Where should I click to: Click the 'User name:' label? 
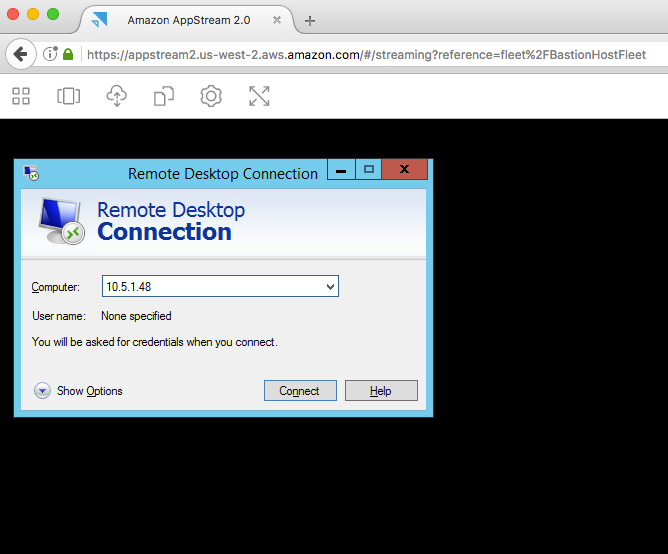[x=59, y=316]
